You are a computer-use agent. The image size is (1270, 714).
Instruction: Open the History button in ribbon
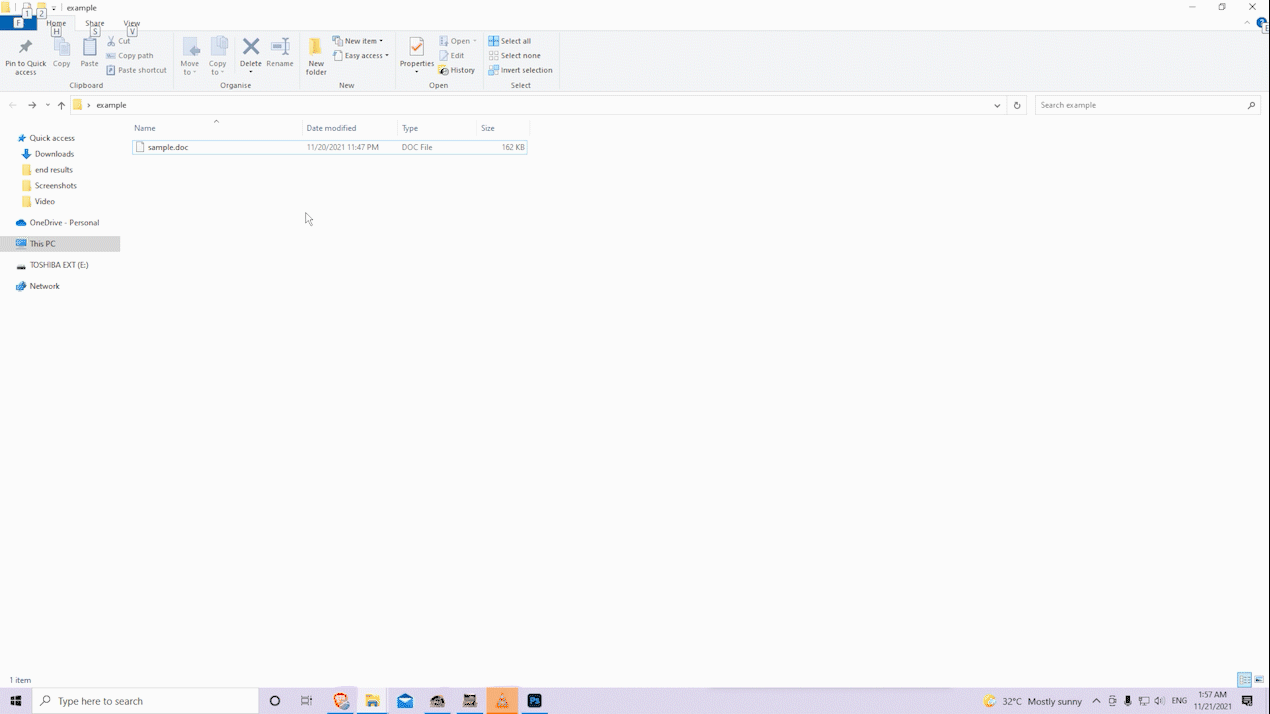[x=457, y=70]
